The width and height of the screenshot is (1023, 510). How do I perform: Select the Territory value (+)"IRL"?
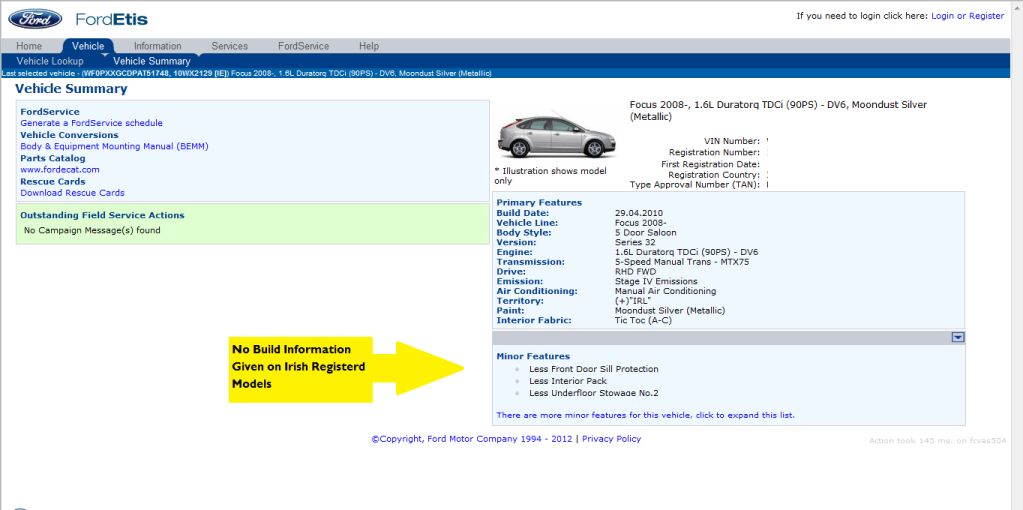(634, 301)
